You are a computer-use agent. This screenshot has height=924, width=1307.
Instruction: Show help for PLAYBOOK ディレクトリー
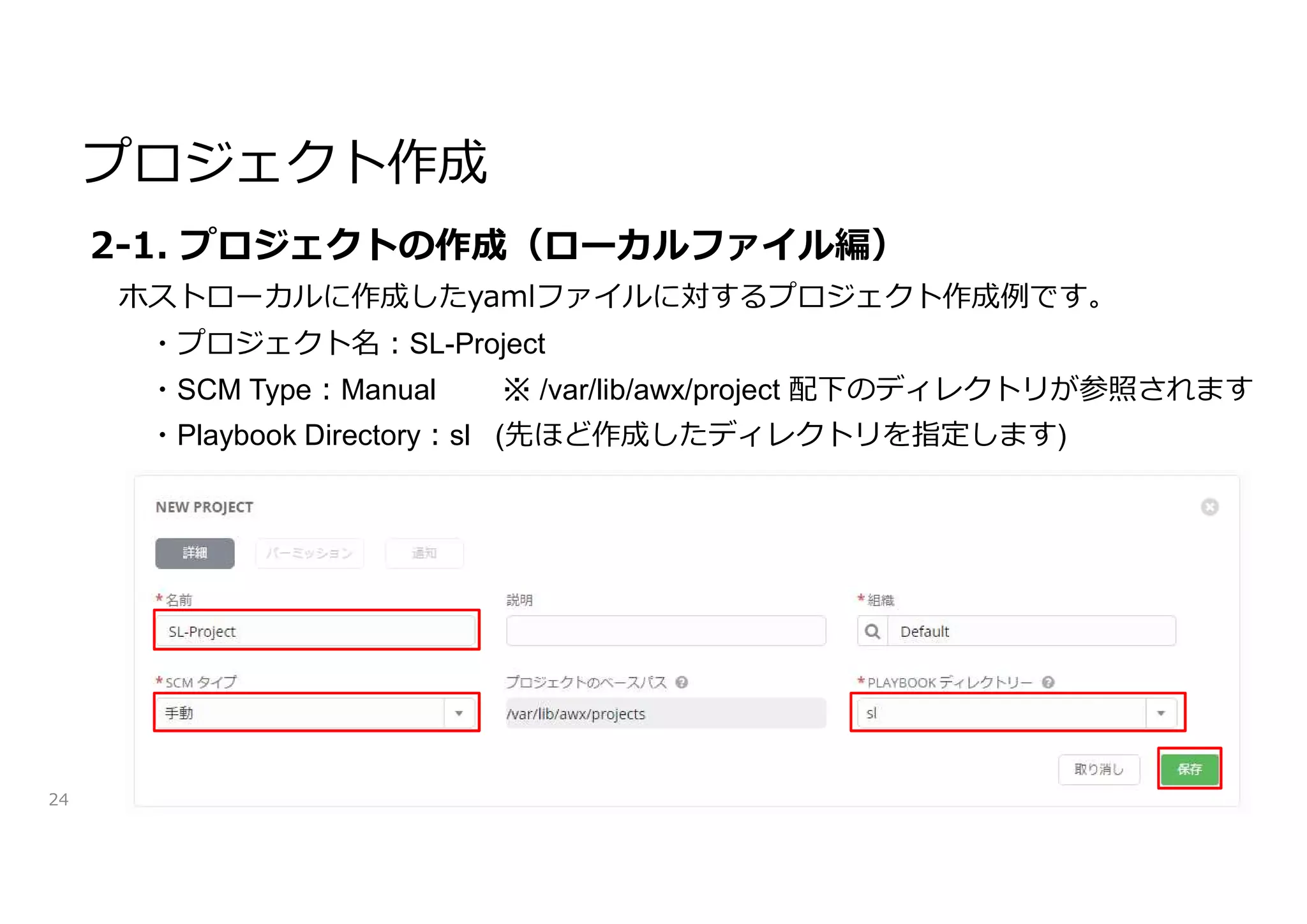click(x=1048, y=682)
